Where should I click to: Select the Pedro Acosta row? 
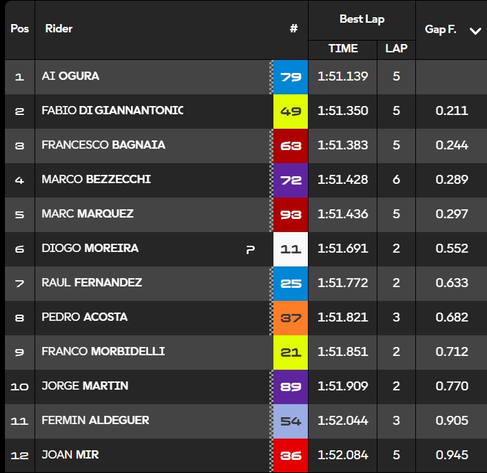click(246, 318)
